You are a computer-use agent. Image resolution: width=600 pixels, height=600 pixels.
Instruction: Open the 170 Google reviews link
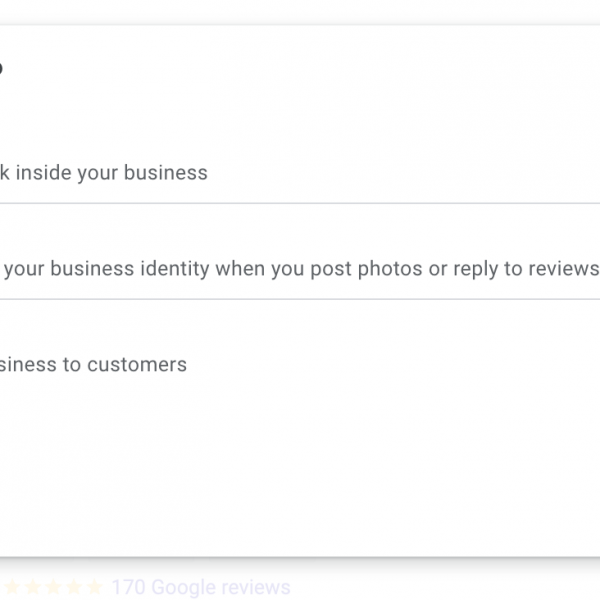pyautogui.click(x=200, y=587)
